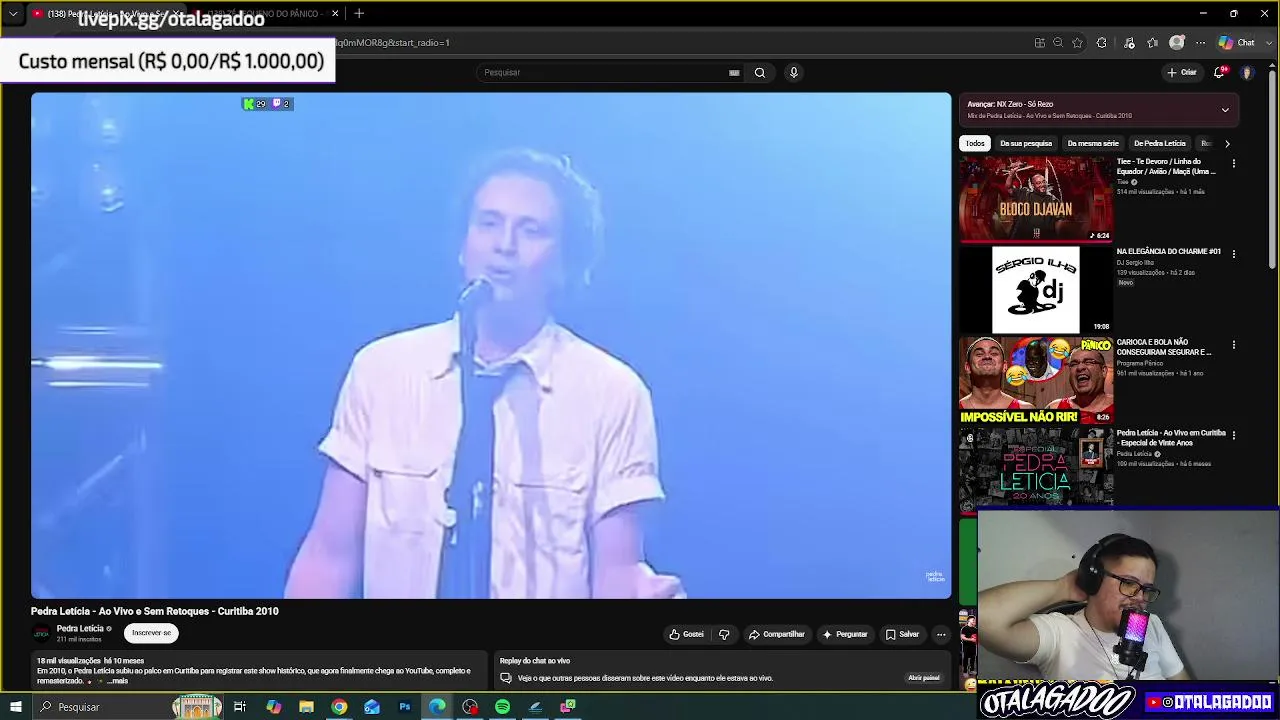
Task: Click the Bloco Djavan video thumbnail
Action: [x=1036, y=199]
